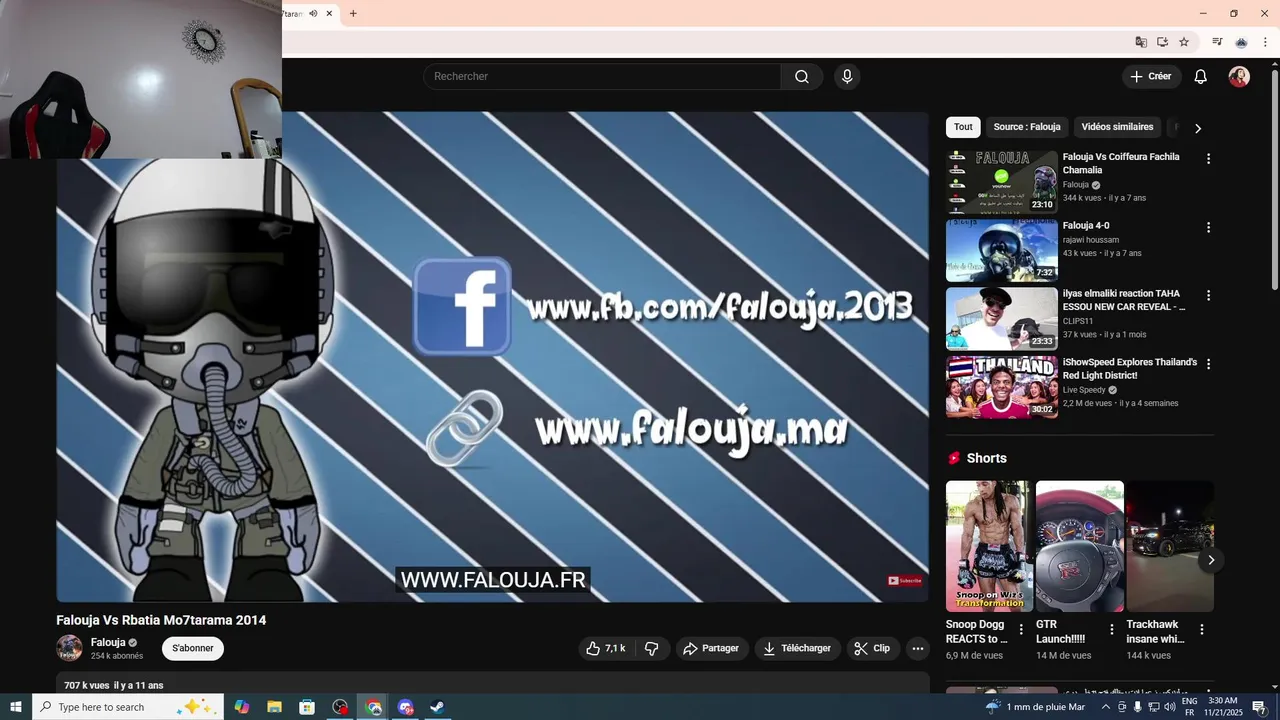The image size is (1280, 720).
Task: Show next Shorts with right arrow
Action: coord(1211,560)
